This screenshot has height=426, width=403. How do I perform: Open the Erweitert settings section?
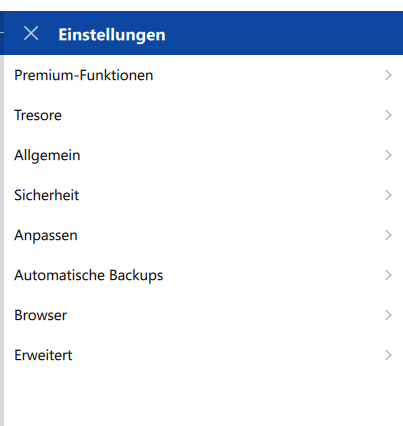point(203,355)
